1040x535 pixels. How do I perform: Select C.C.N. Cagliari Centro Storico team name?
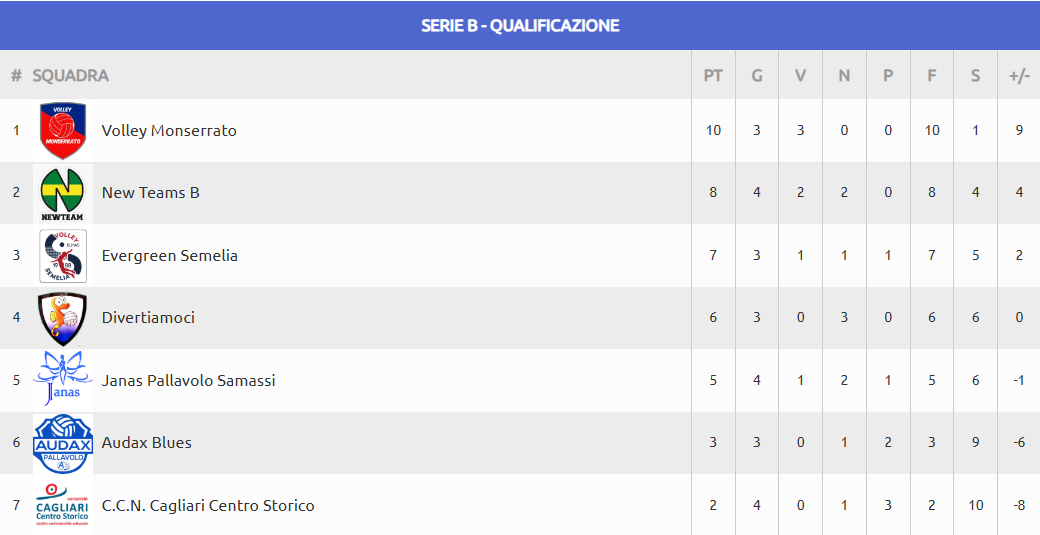[208, 505]
